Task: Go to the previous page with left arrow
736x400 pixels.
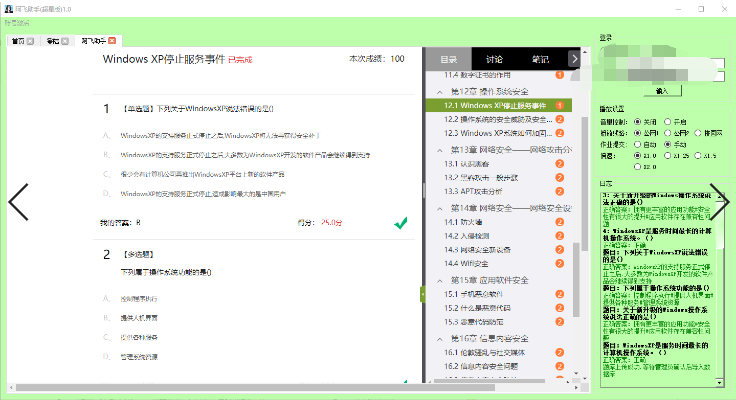Action: [19, 202]
